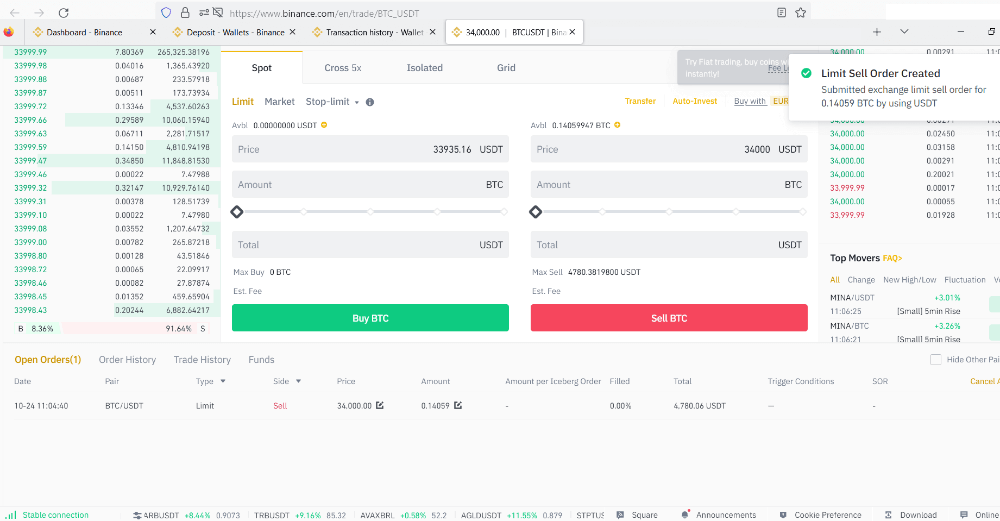Click the red Sell BTC button
1000x521 pixels.
click(669, 318)
